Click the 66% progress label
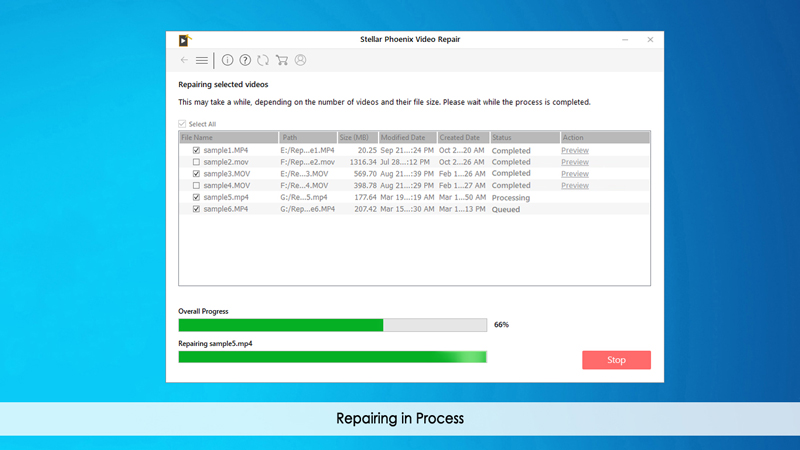The width and height of the screenshot is (800, 450). [501, 324]
